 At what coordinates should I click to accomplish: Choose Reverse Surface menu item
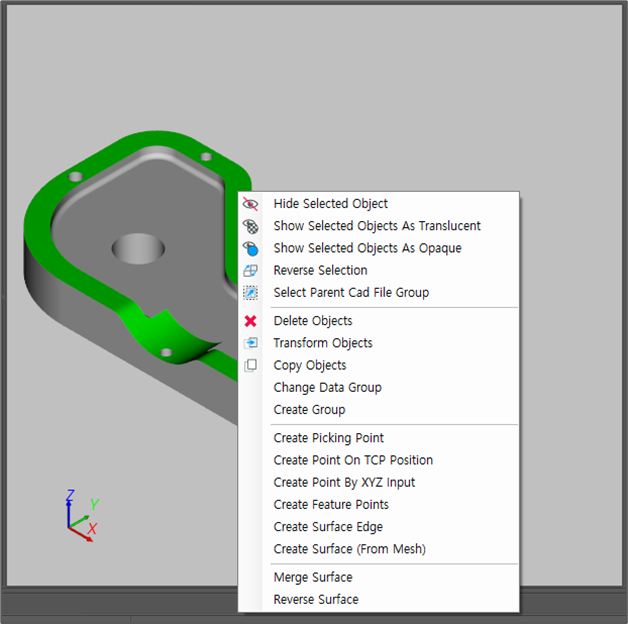point(315,599)
